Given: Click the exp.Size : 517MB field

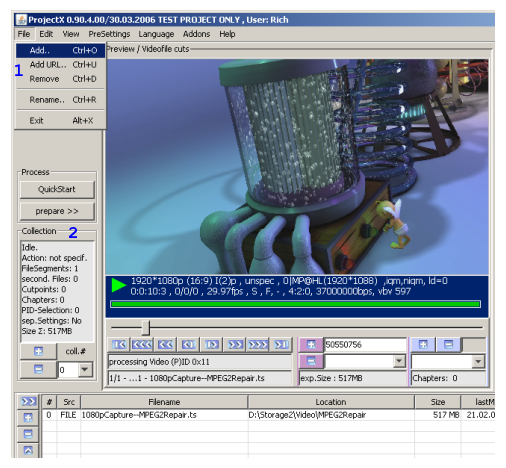Looking at the screenshot, I should [353, 378].
